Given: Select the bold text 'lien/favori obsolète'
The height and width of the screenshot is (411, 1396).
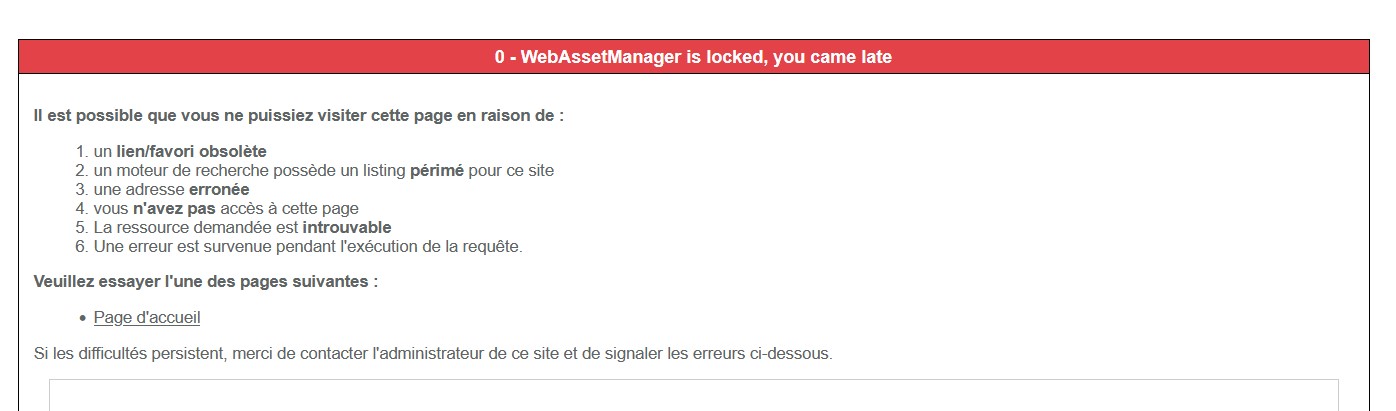Looking at the screenshot, I should (192, 152).
